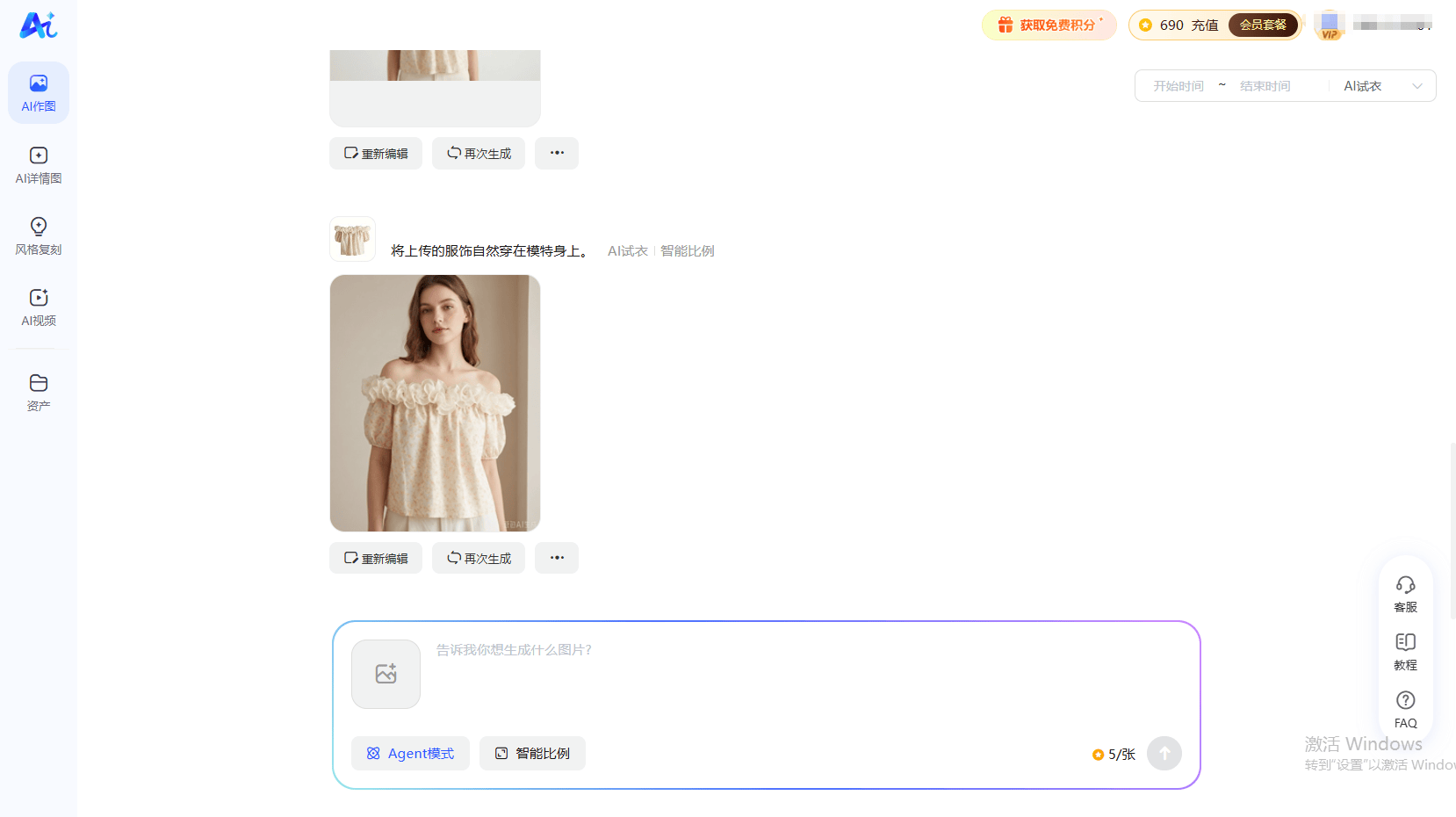Click the upload image icon box
This screenshot has height=817, width=1456.
(386, 674)
